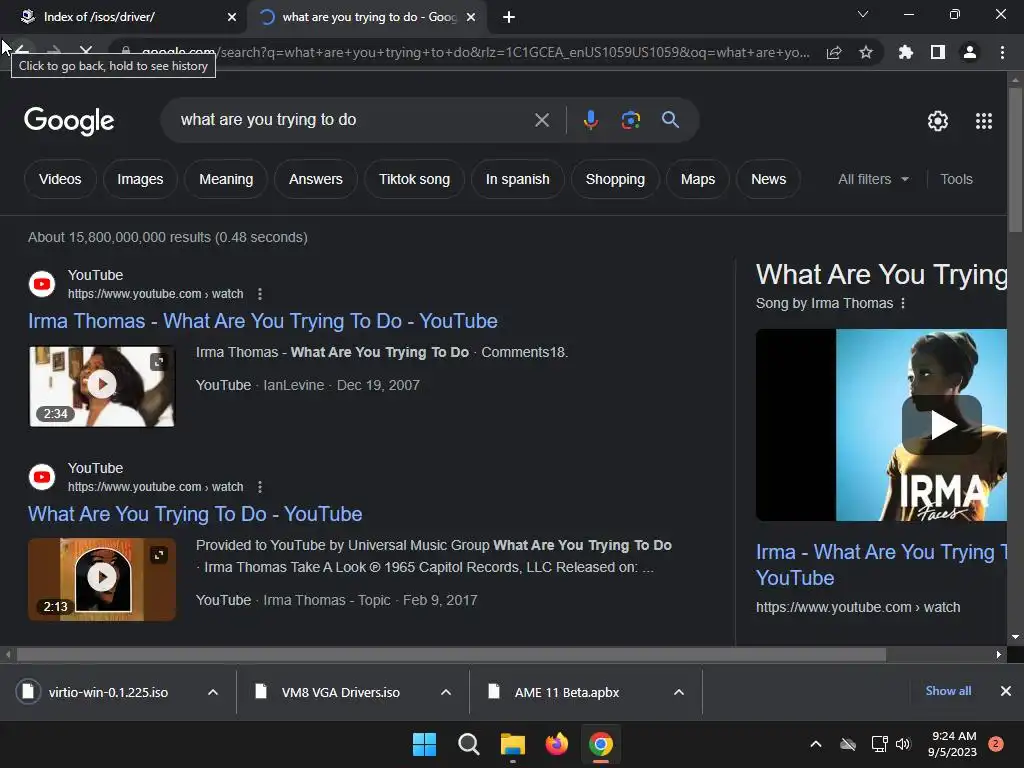Image resolution: width=1024 pixels, height=768 pixels.
Task: Open File Explorer from taskbar
Action: (513, 744)
